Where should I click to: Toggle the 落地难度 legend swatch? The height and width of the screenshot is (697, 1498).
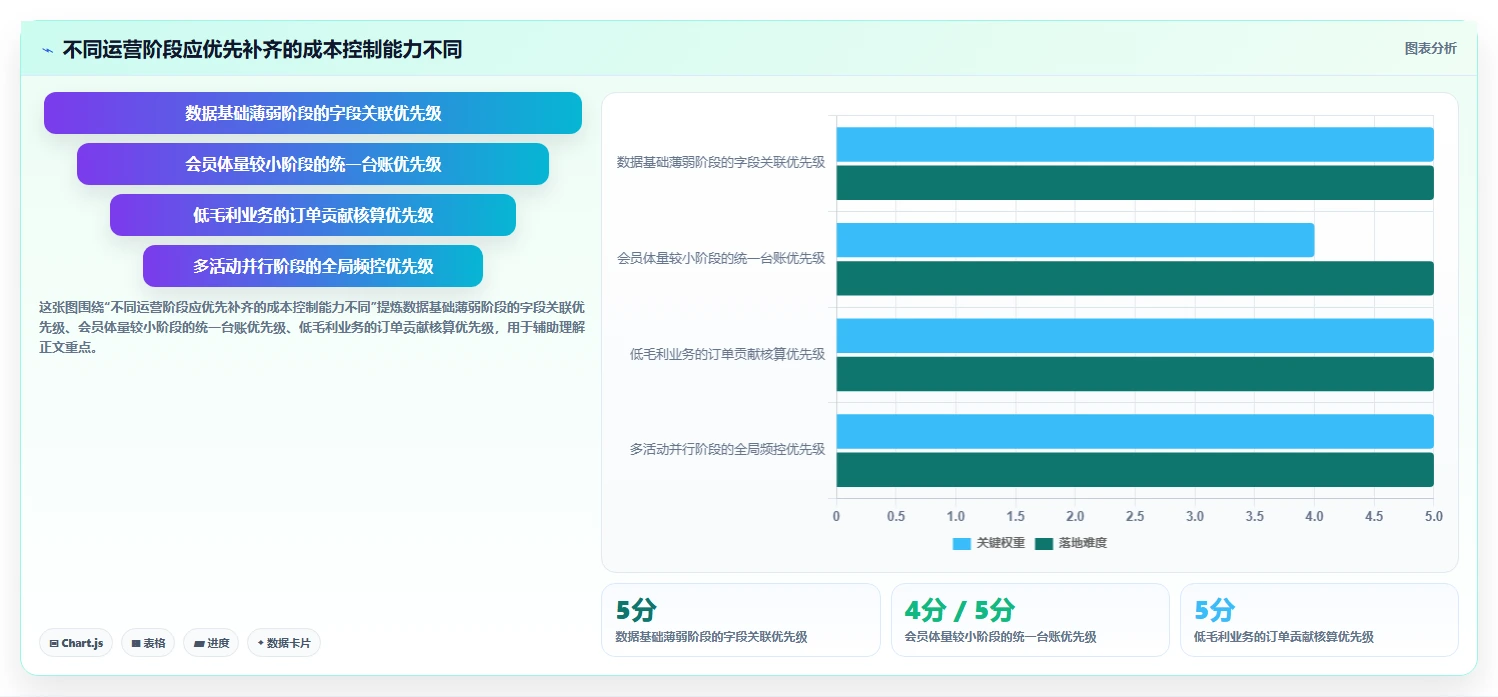coord(1044,543)
